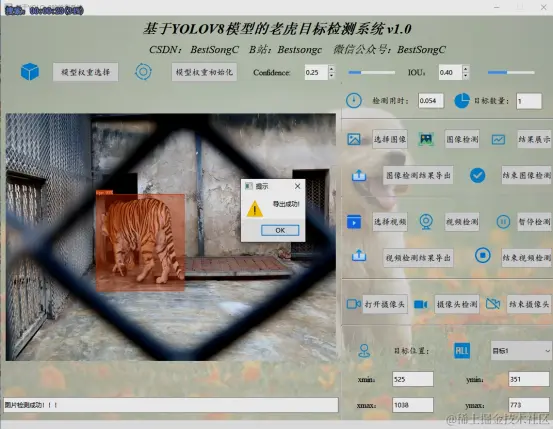554x430 pixels.
Task: Click the pause icon beside 暂停检测
Action: coord(503,222)
